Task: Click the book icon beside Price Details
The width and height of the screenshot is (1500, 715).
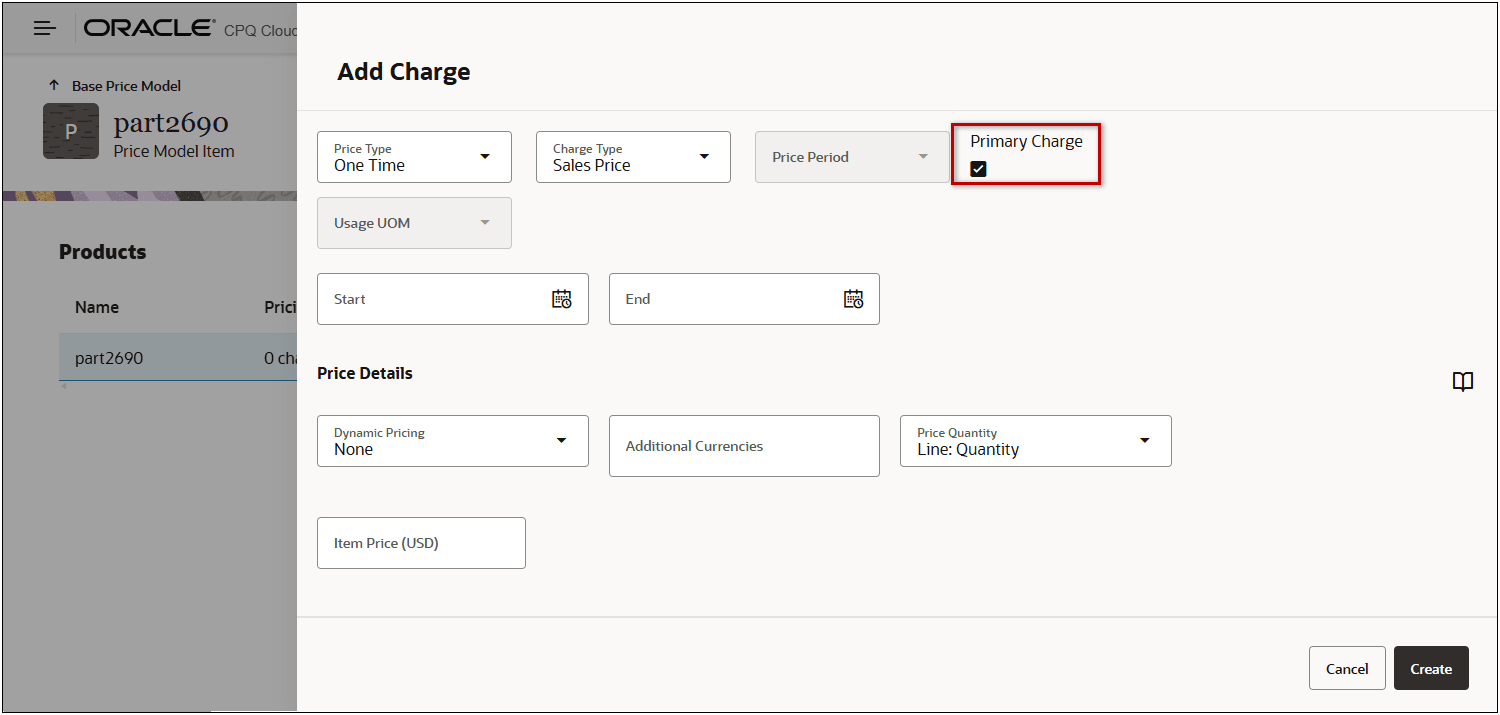Action: point(1463,382)
